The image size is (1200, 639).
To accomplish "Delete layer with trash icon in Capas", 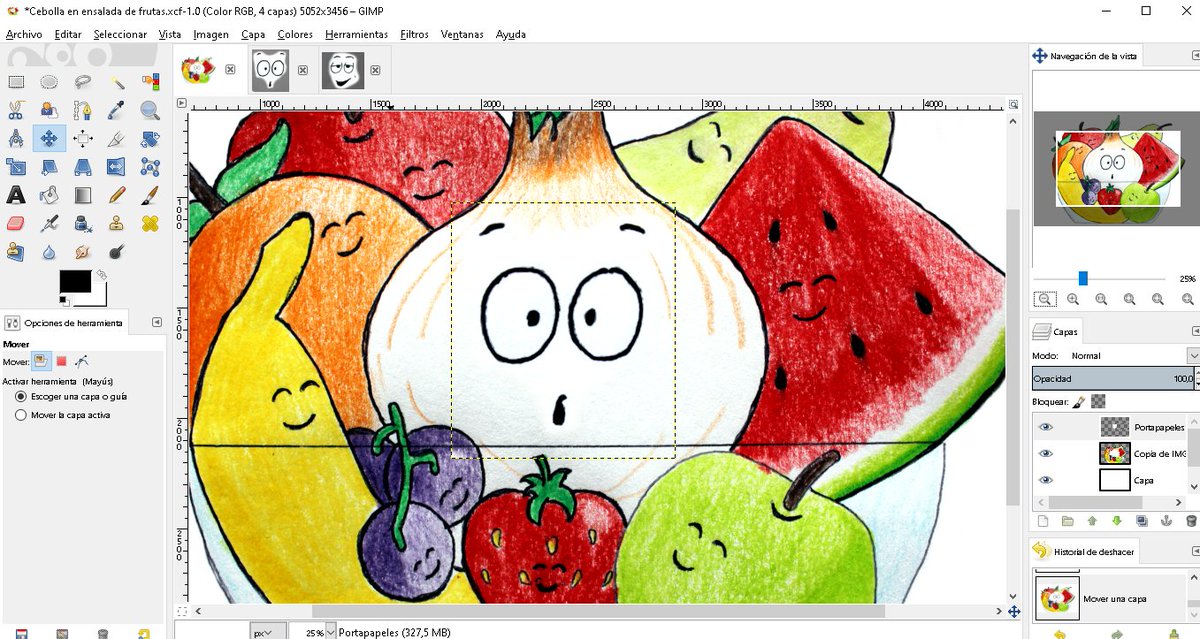I will 1190,521.
